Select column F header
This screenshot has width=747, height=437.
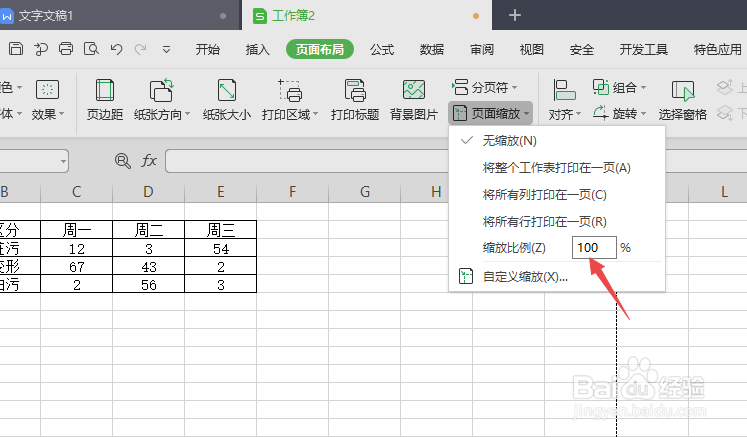click(x=293, y=192)
